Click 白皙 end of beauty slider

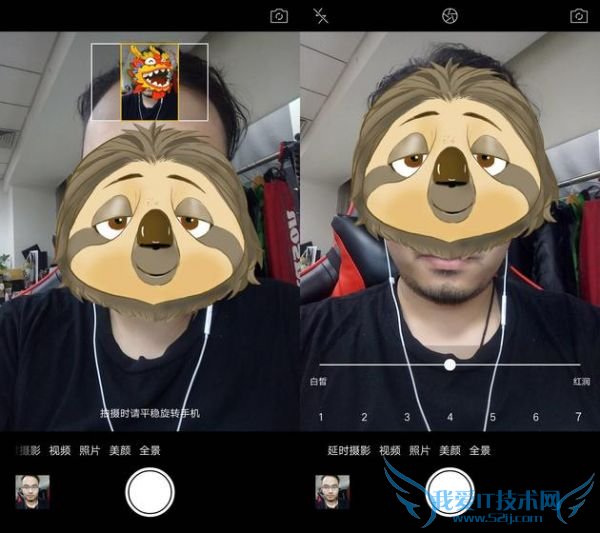pos(318,381)
